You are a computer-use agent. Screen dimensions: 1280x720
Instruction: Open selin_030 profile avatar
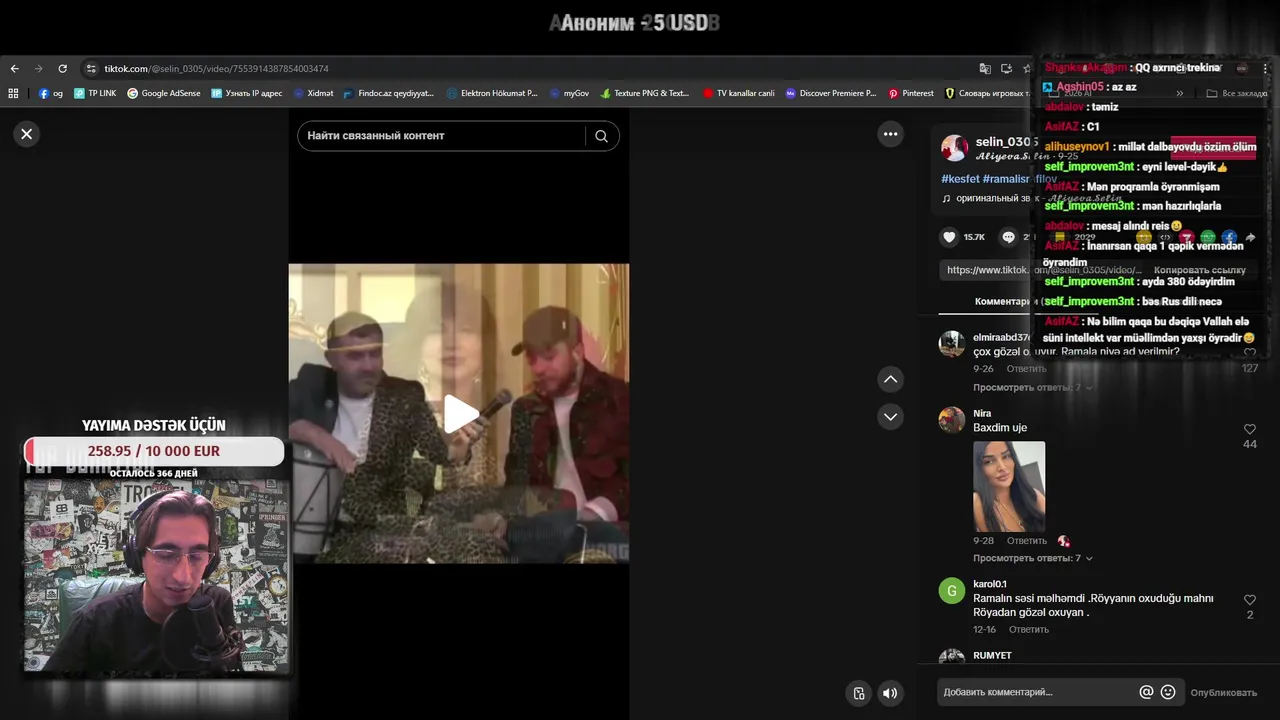pos(954,148)
